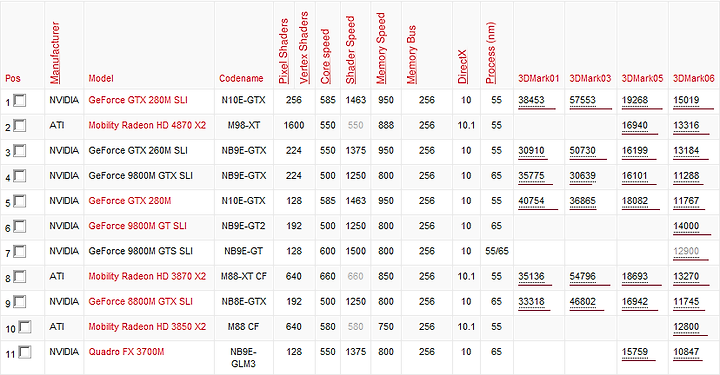The height and width of the screenshot is (375, 720).
Task: Open 3DMark05 score 15759
Action: pos(635,352)
